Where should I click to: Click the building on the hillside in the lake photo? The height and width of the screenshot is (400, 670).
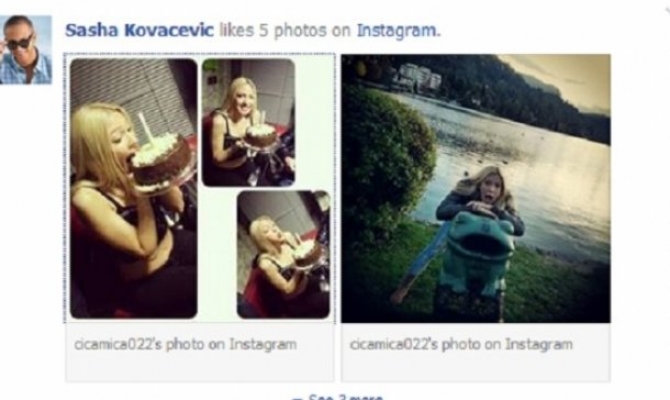pyautogui.click(x=417, y=77)
